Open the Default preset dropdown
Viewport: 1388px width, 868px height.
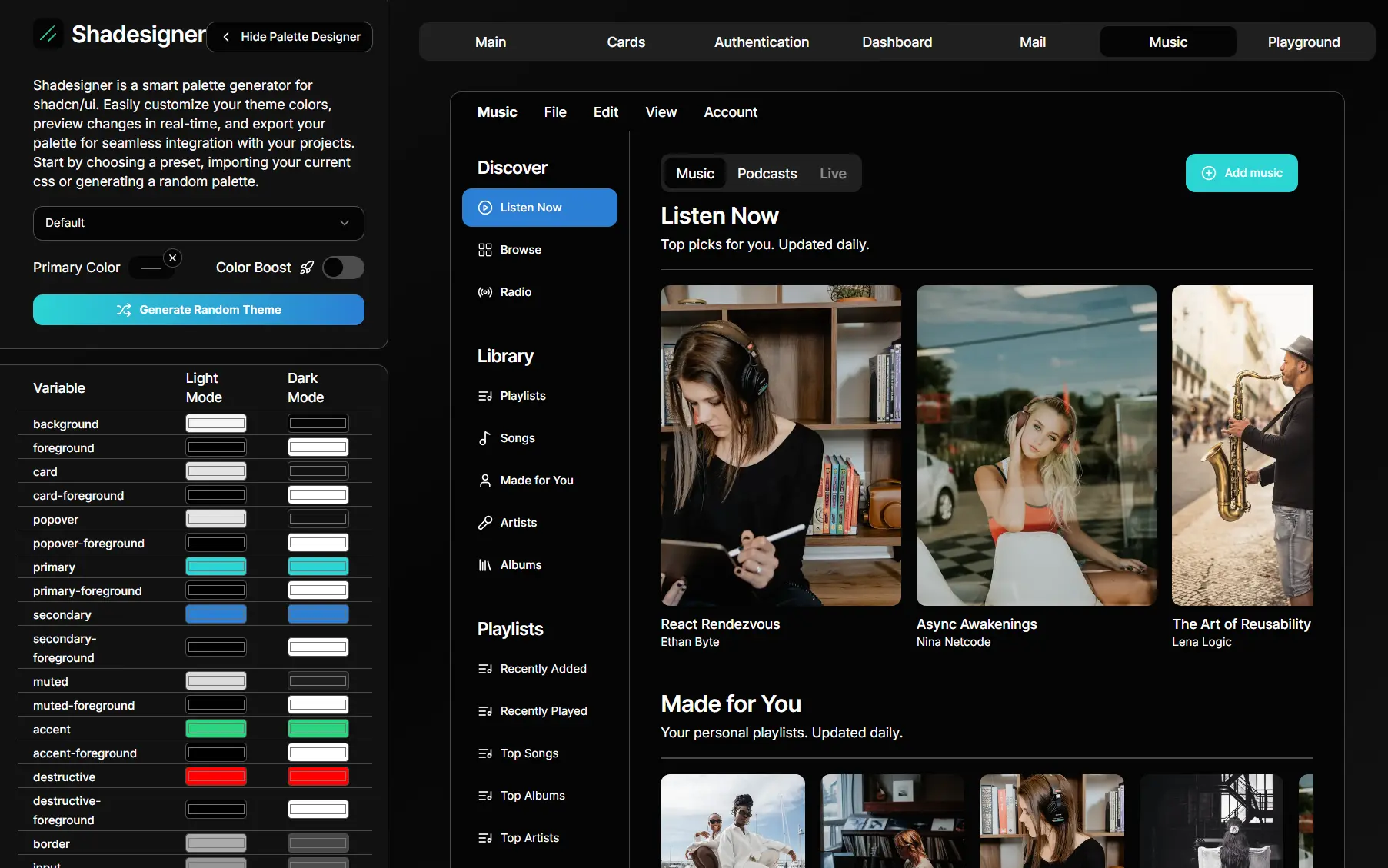(x=198, y=223)
